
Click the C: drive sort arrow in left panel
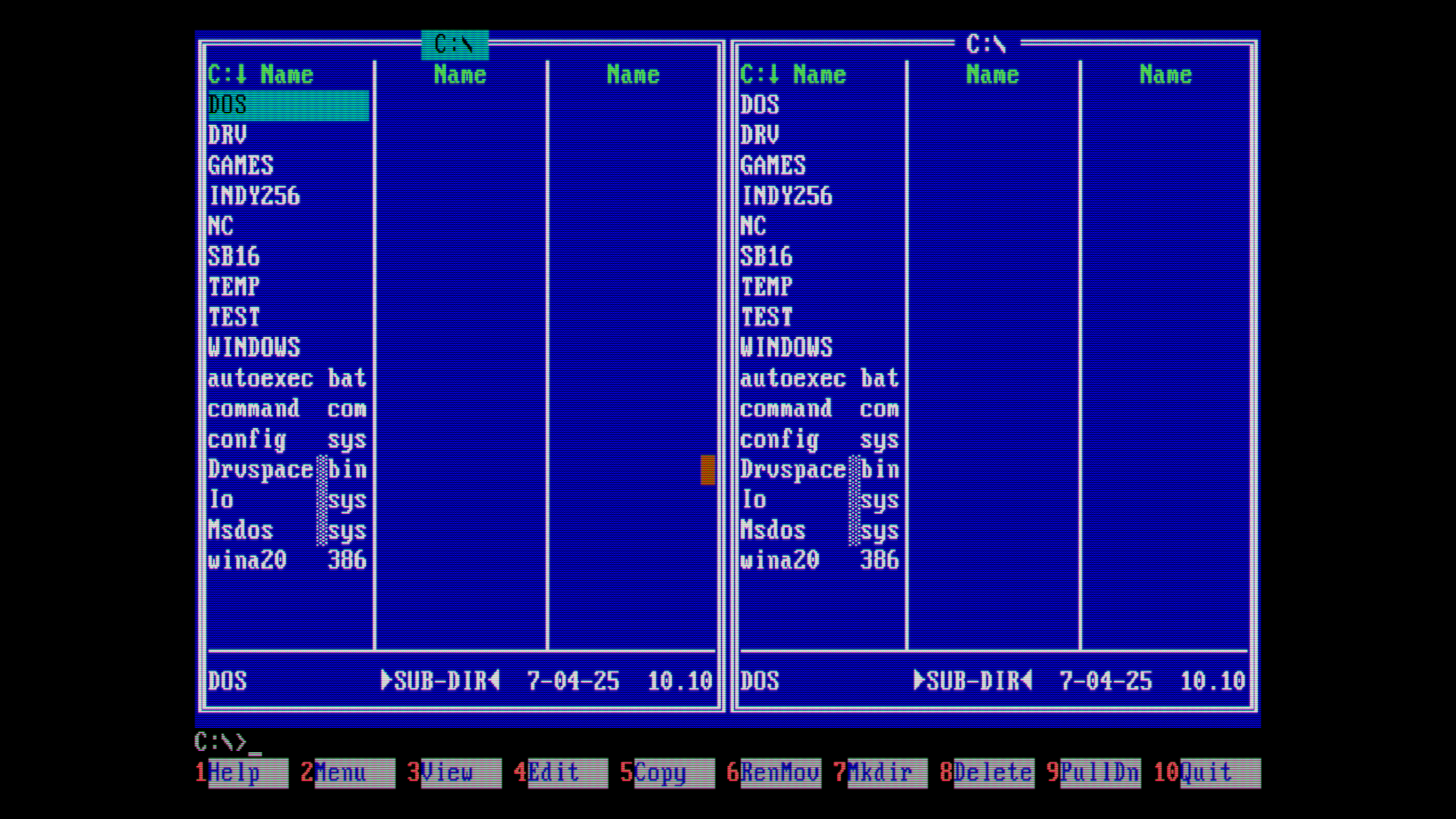[x=227, y=75]
